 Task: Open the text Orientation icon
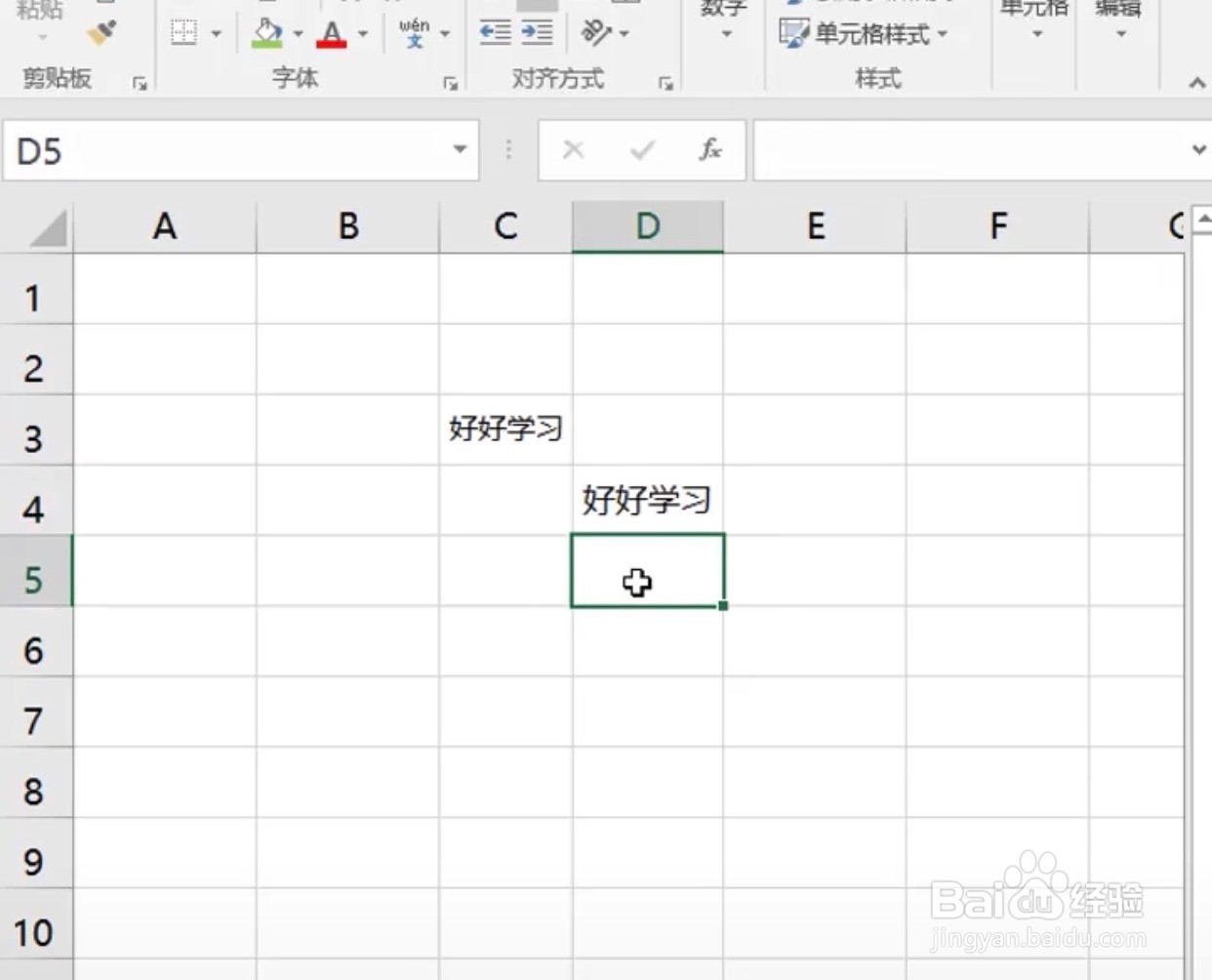pos(596,32)
